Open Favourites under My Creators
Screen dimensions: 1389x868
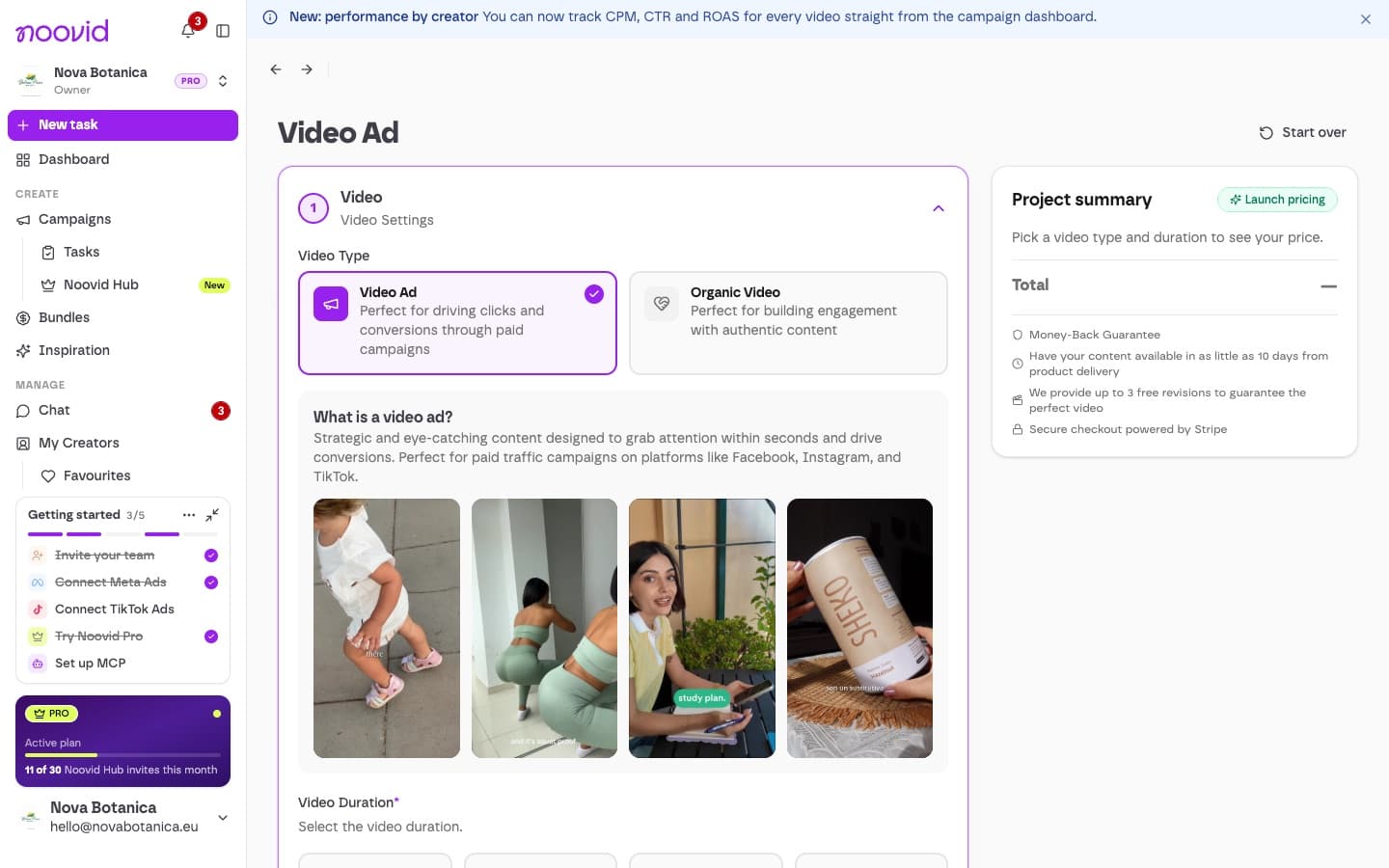click(x=135, y=476)
